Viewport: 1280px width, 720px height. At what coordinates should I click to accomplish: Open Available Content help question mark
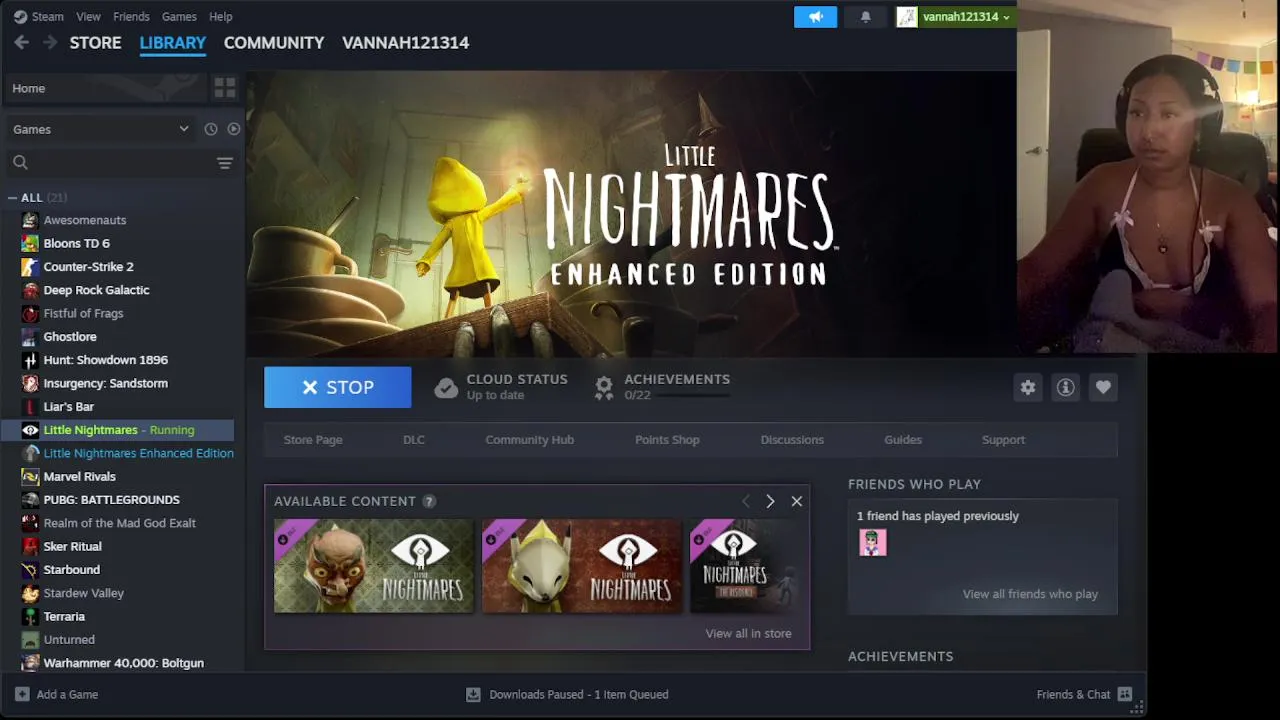429,501
